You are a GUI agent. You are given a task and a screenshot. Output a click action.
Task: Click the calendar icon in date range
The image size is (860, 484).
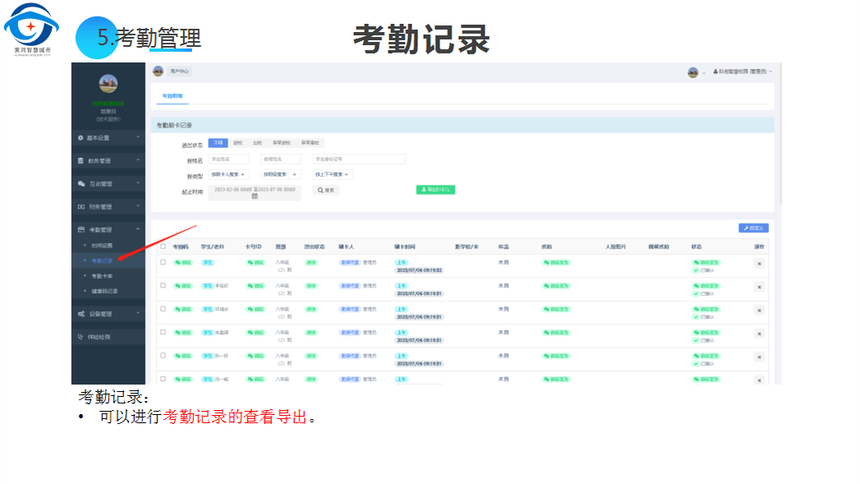tap(254, 196)
